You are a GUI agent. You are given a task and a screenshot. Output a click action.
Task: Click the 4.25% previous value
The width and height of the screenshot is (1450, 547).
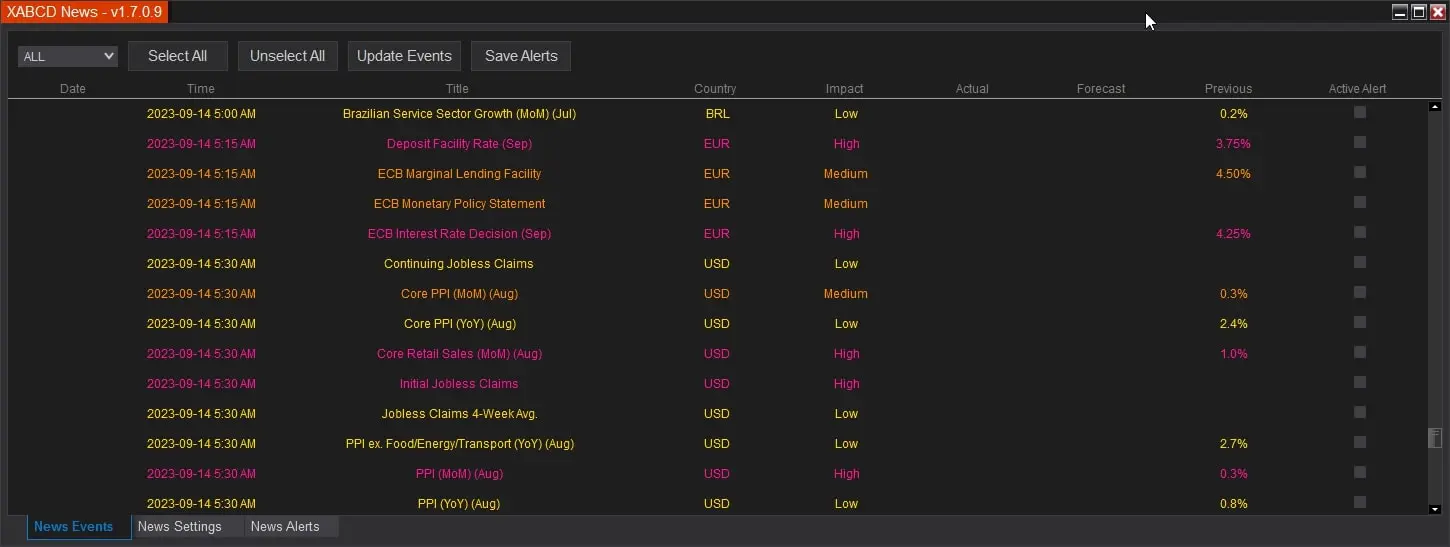pyautogui.click(x=1233, y=234)
